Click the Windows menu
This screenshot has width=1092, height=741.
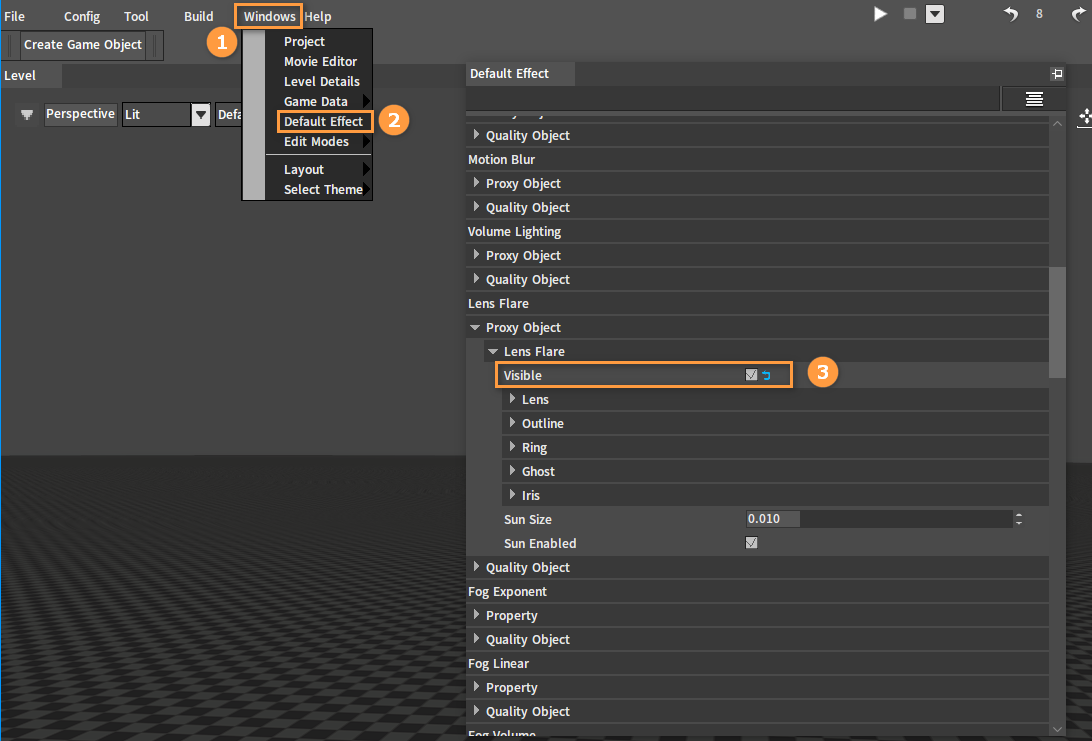click(x=269, y=16)
